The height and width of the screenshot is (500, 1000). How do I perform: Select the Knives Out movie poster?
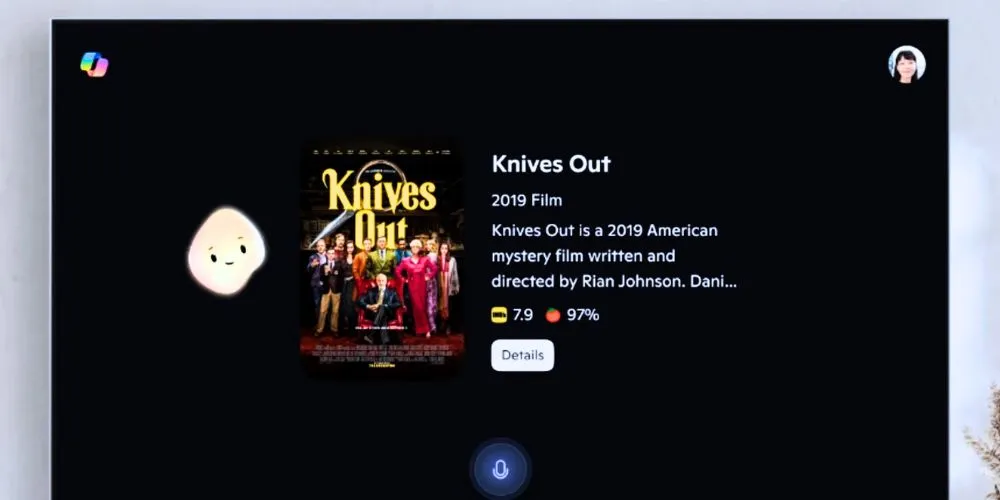[x=382, y=258]
